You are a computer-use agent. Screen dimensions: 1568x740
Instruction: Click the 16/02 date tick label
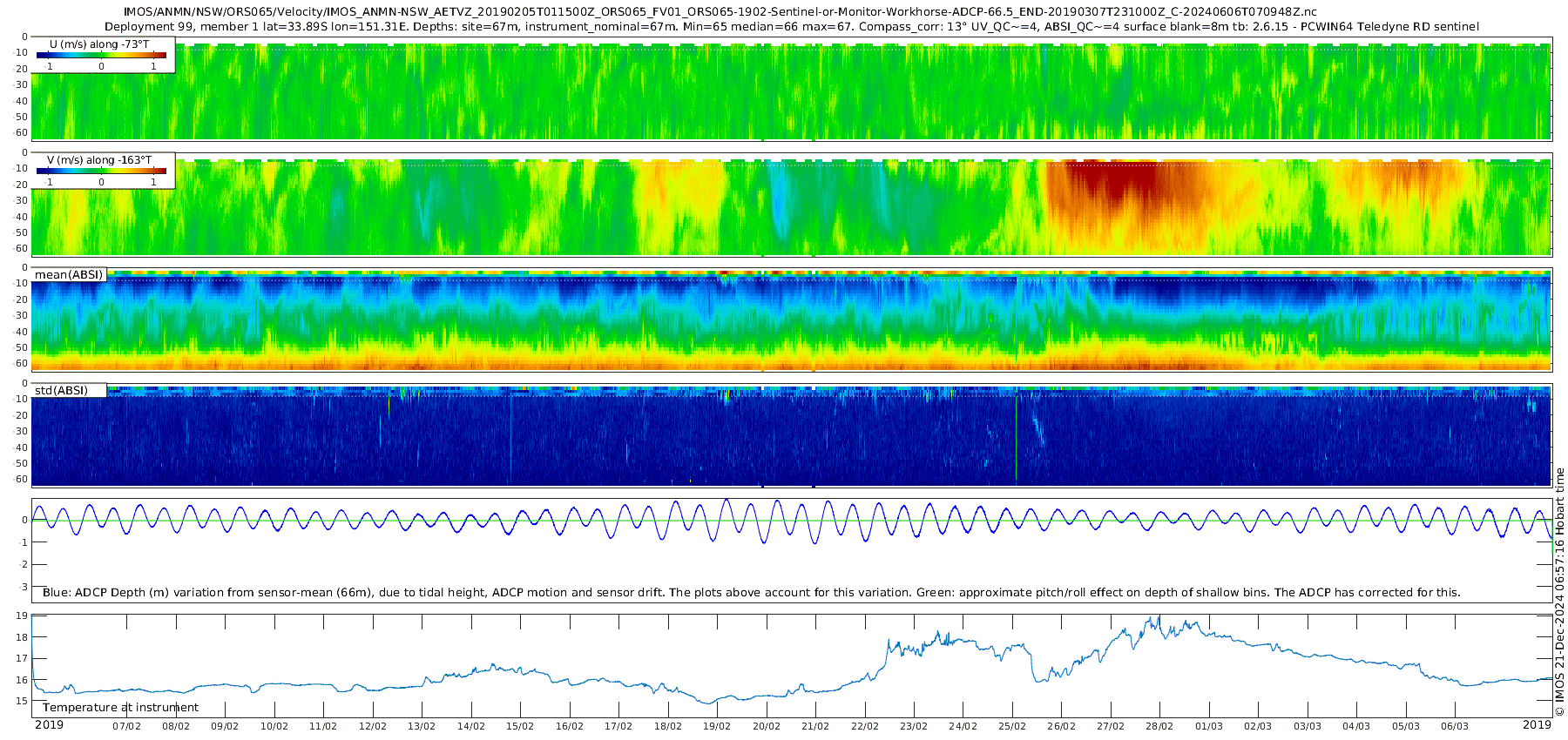coord(570,726)
